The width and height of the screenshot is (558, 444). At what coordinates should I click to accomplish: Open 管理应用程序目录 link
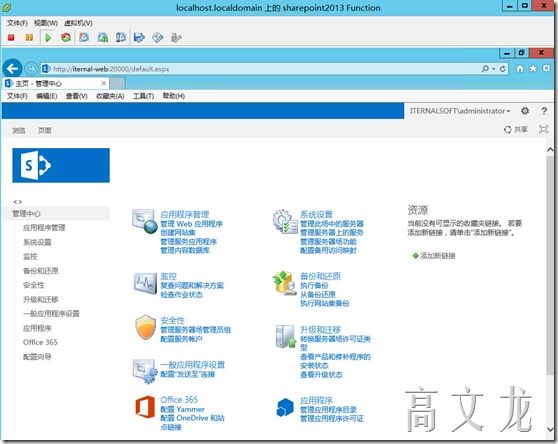click(328, 410)
